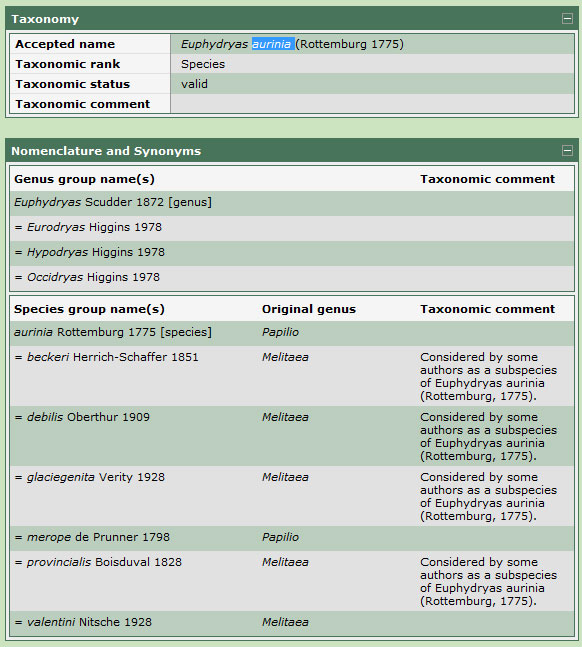The width and height of the screenshot is (582, 647).
Task: Click the Nomenclature and Synonyms header
Action: coord(292,151)
